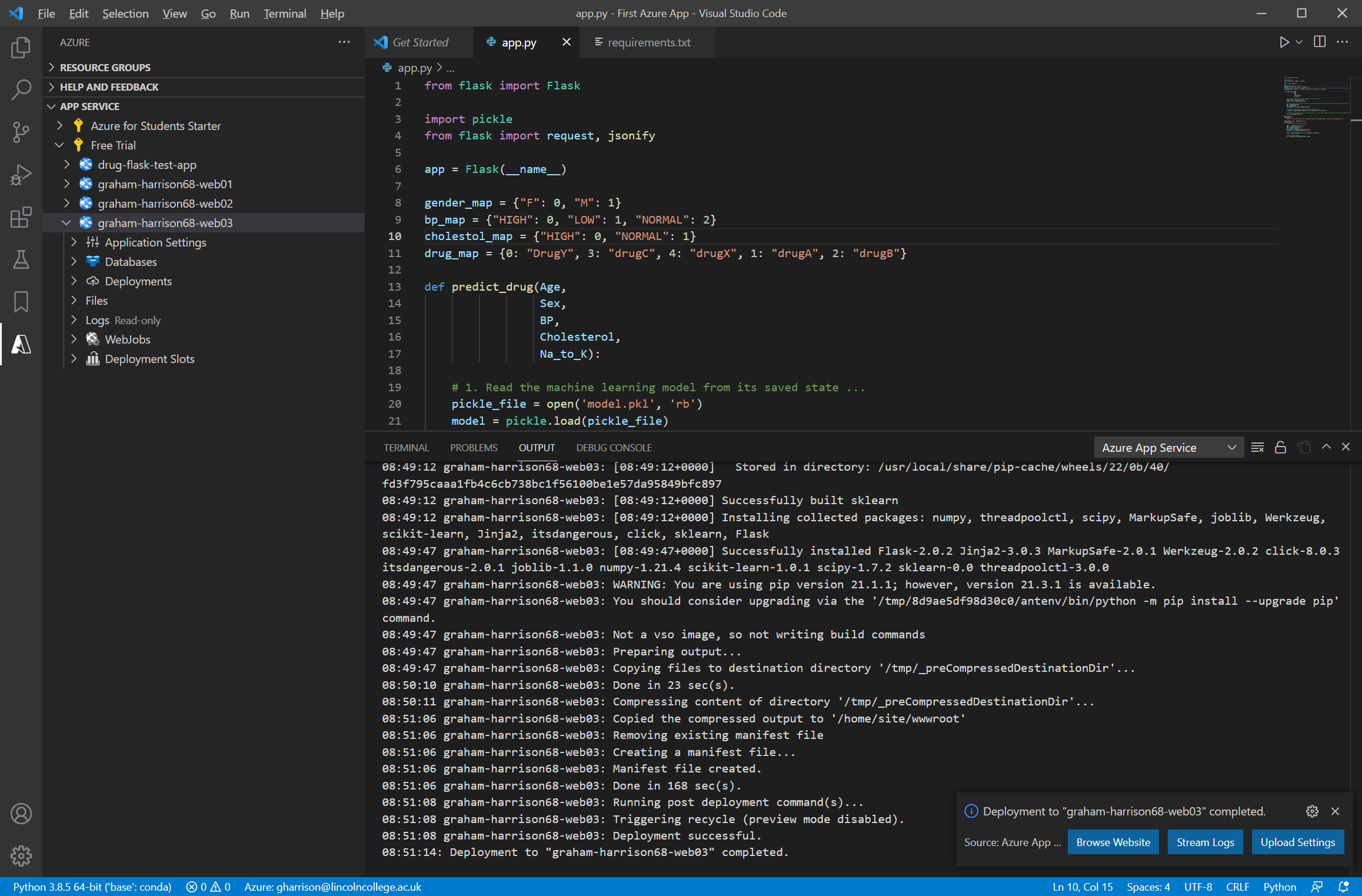Open the Extensions view
The image size is (1362, 896).
[21, 217]
